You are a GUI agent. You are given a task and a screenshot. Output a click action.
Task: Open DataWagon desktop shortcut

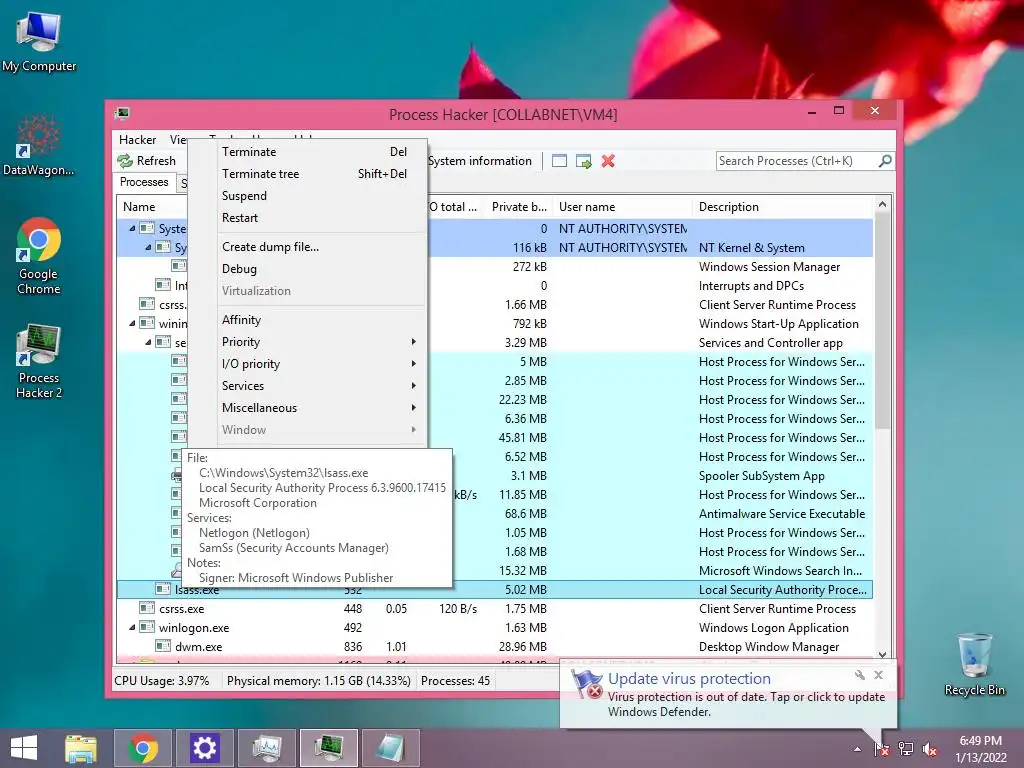coord(39,146)
